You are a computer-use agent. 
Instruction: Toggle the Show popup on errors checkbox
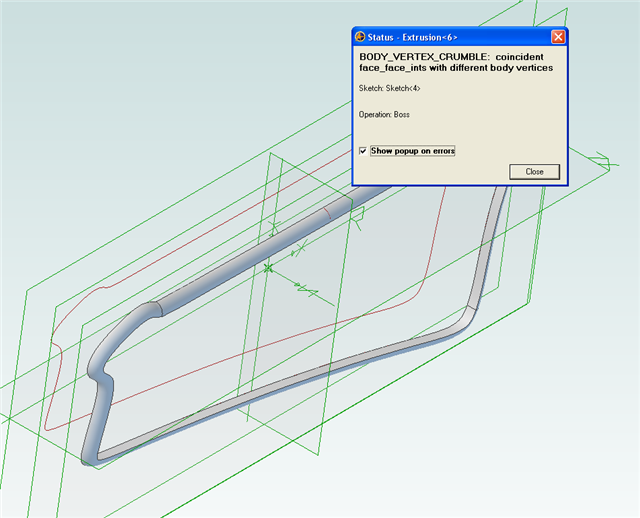point(363,151)
